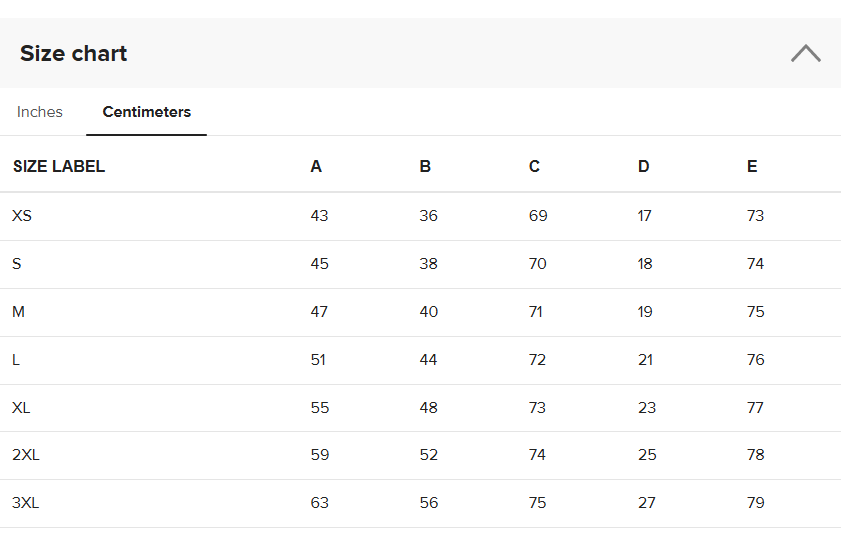Select the 3XL size row label
This screenshot has width=857, height=555.
tap(26, 503)
